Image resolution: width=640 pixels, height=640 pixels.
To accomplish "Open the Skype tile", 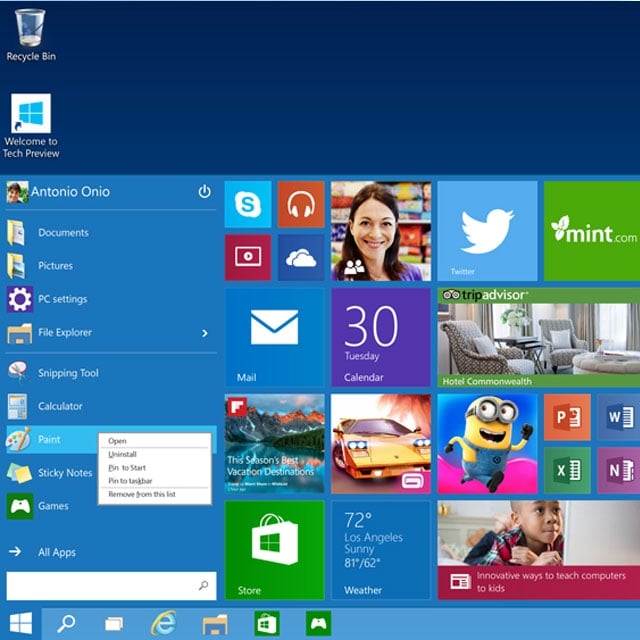I will [x=248, y=205].
